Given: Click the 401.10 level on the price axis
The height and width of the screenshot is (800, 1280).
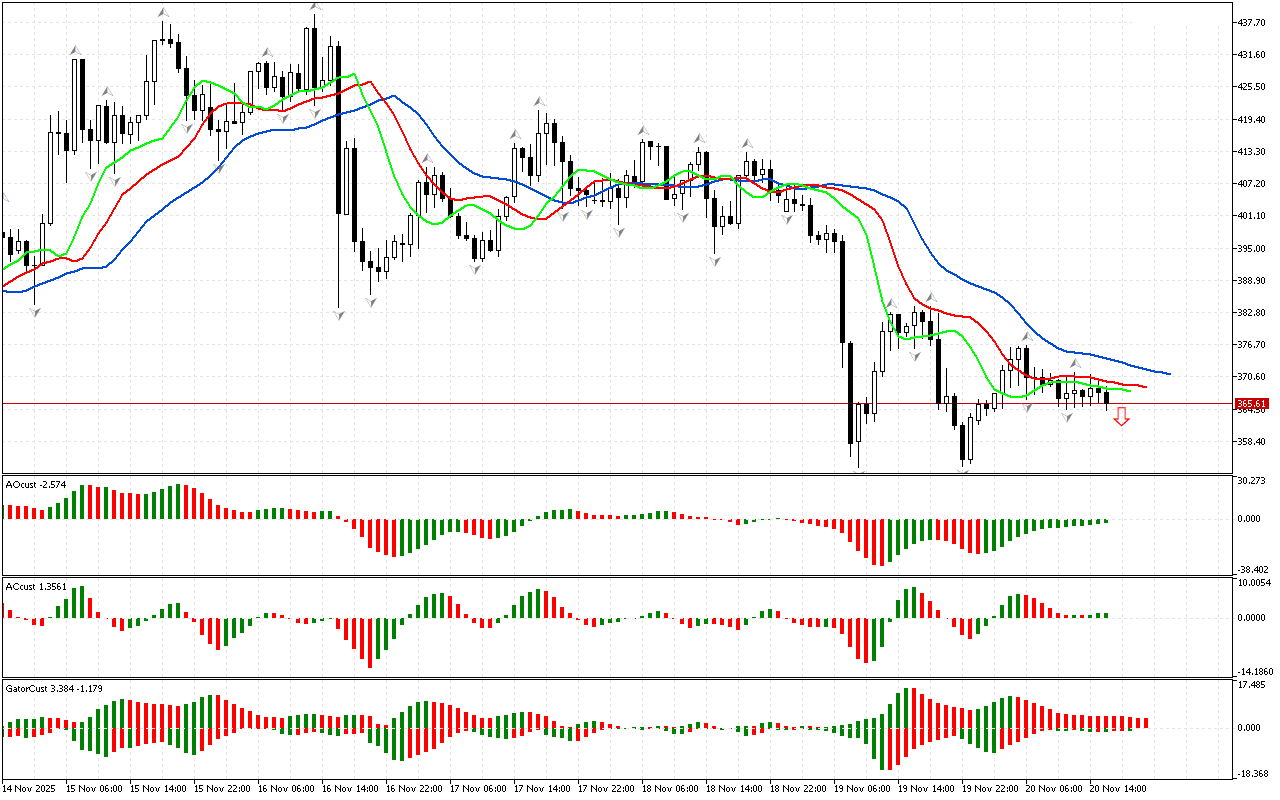Looking at the screenshot, I should [1252, 216].
